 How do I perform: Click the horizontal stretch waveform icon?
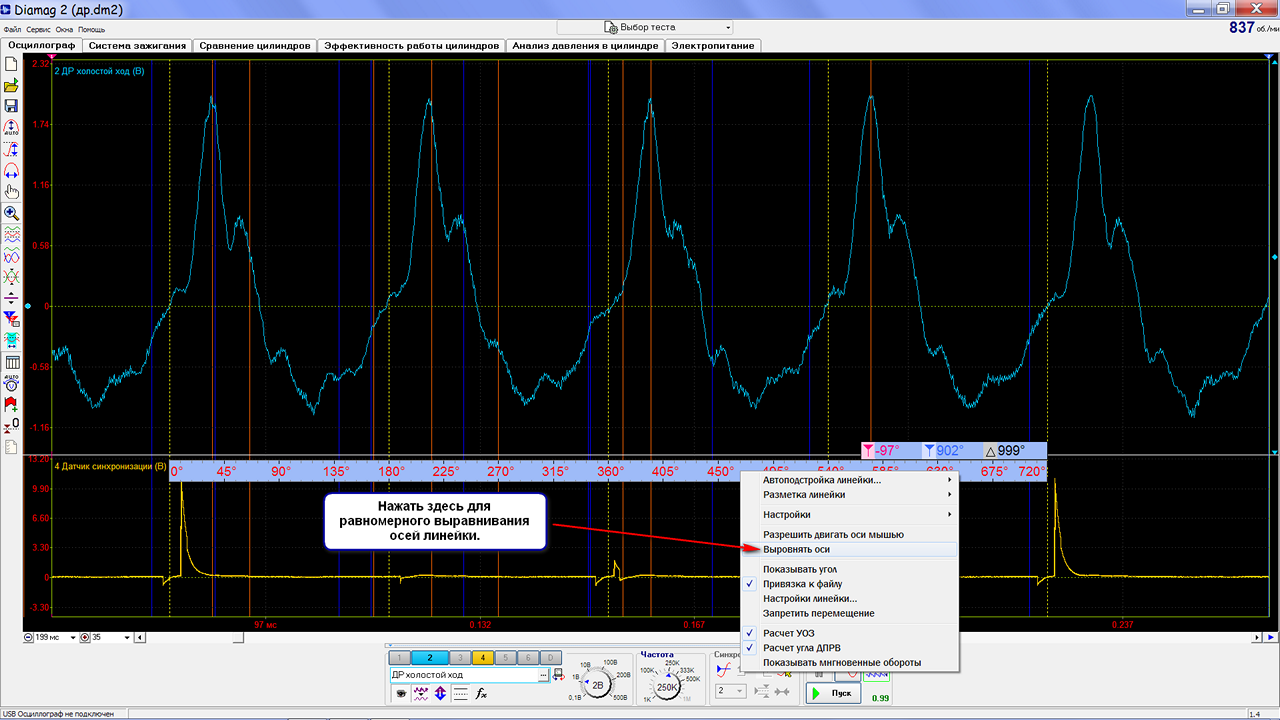pyautogui.click(x=11, y=170)
